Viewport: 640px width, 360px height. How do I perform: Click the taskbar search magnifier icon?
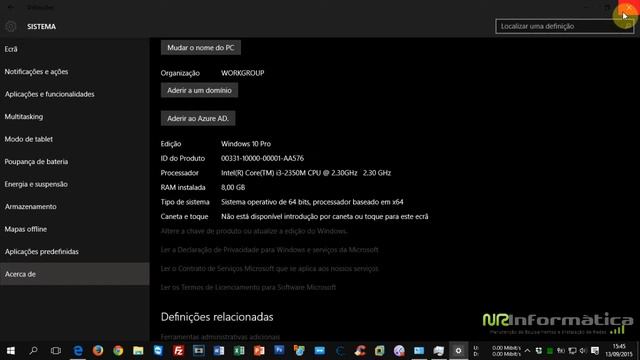[x=33, y=351]
